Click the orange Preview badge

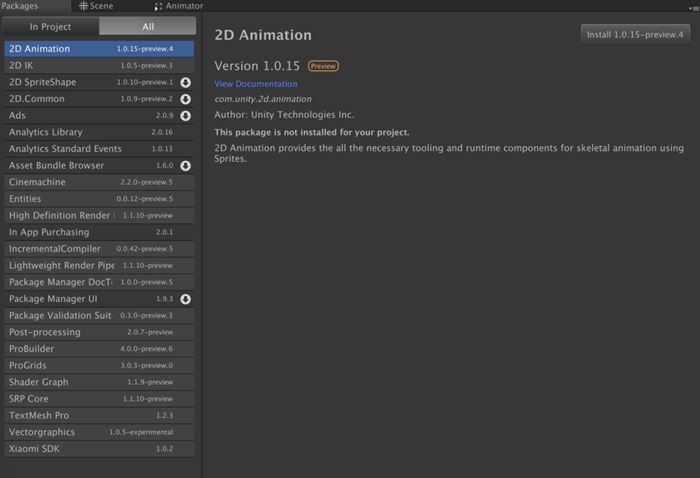(323, 66)
